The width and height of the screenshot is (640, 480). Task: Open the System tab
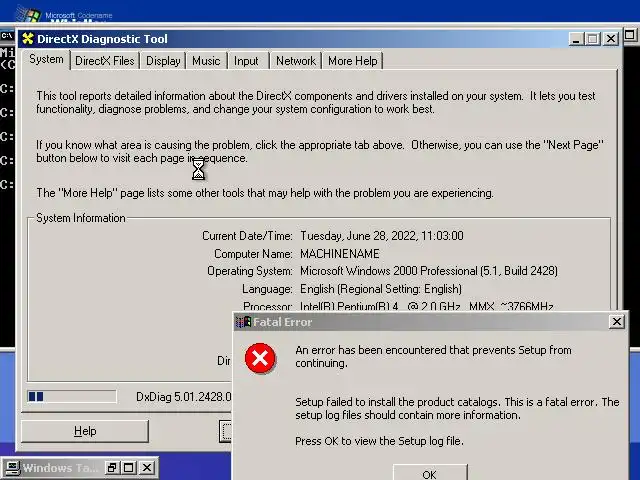tap(46, 60)
